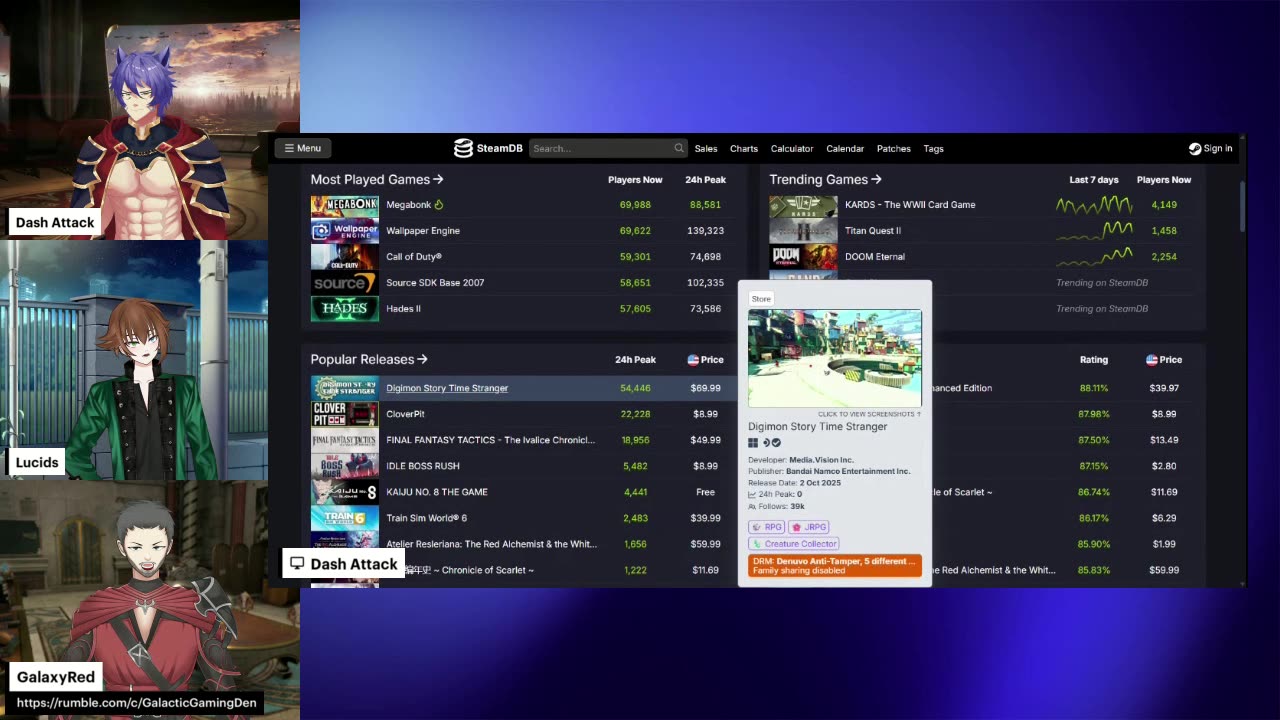Click the Final Fantasy Tactics game thumbnail

(x=345, y=440)
